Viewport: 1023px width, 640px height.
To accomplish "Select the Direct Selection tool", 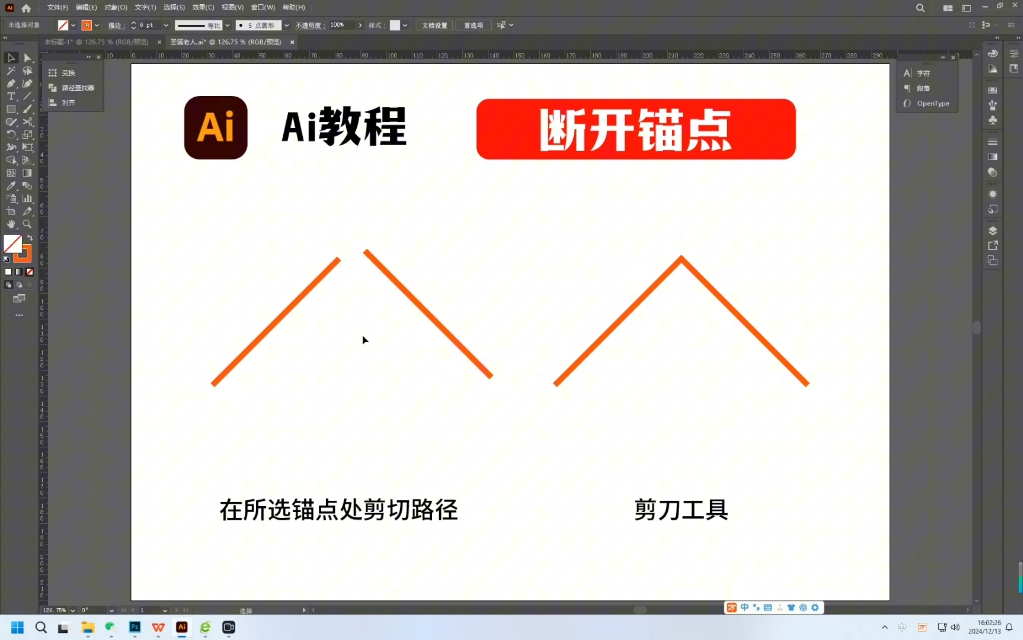I will [25, 56].
